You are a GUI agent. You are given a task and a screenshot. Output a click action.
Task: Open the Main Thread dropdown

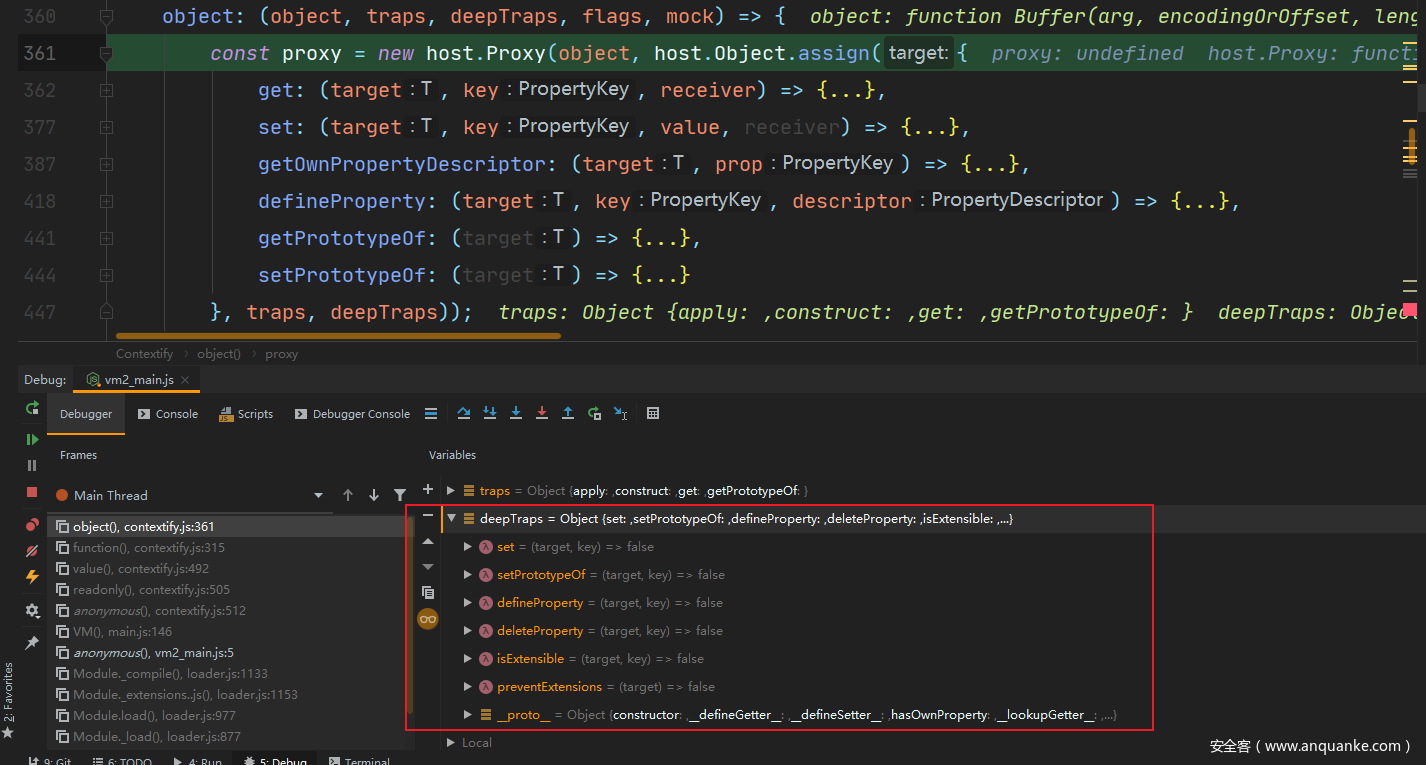(319, 495)
